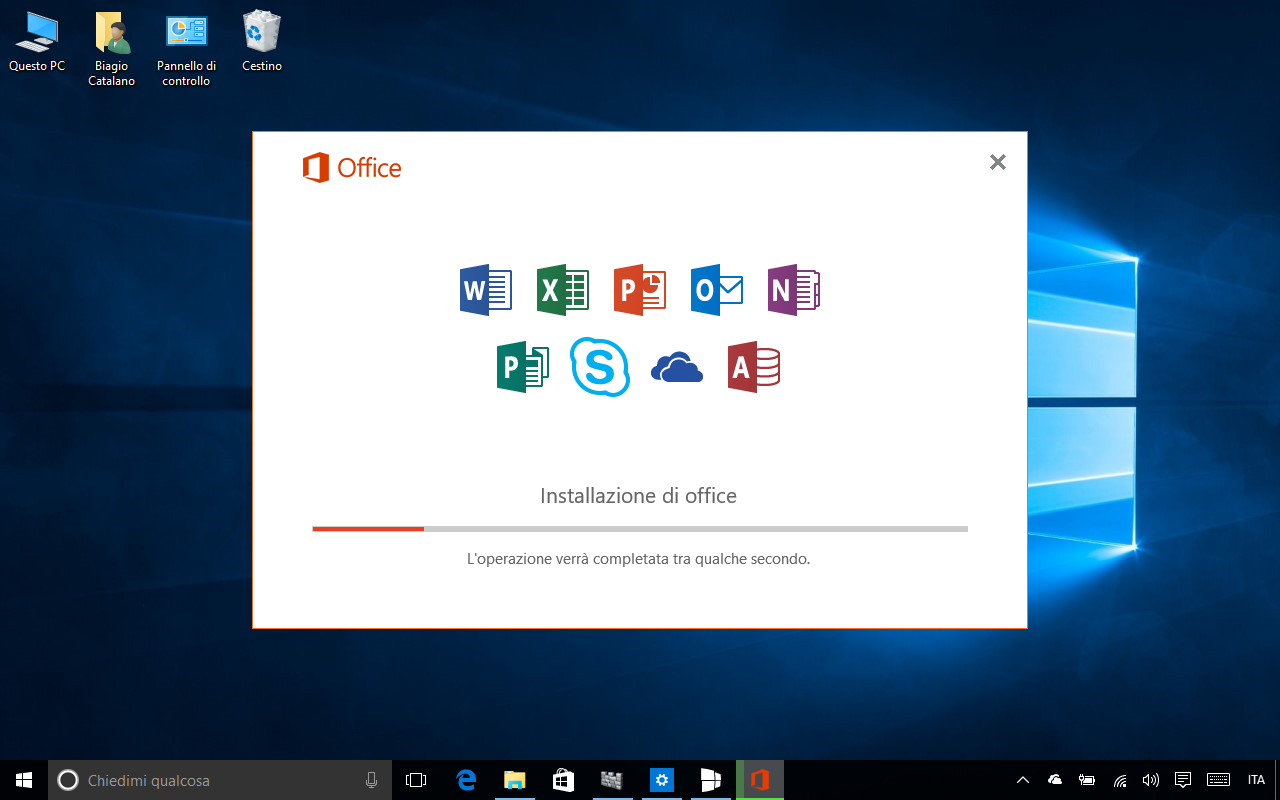1280x800 pixels.
Task: Click the white tiled-window icon in taskbar
Action: point(710,780)
